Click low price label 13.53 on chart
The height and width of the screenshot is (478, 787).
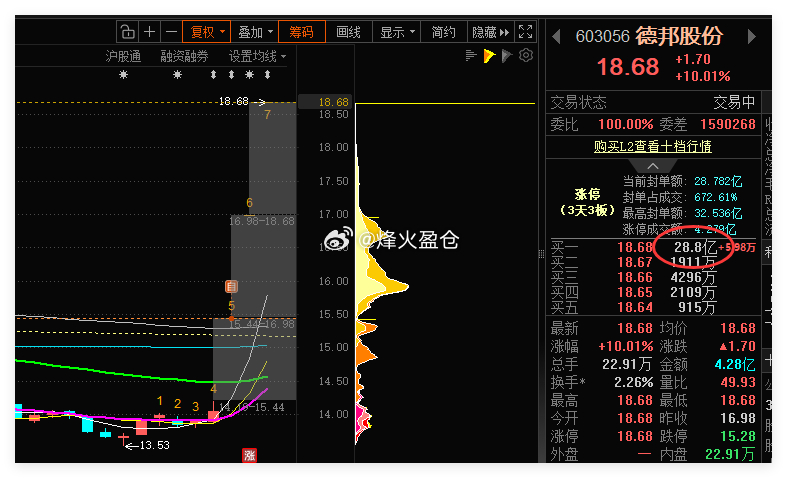pyautogui.click(x=154, y=445)
